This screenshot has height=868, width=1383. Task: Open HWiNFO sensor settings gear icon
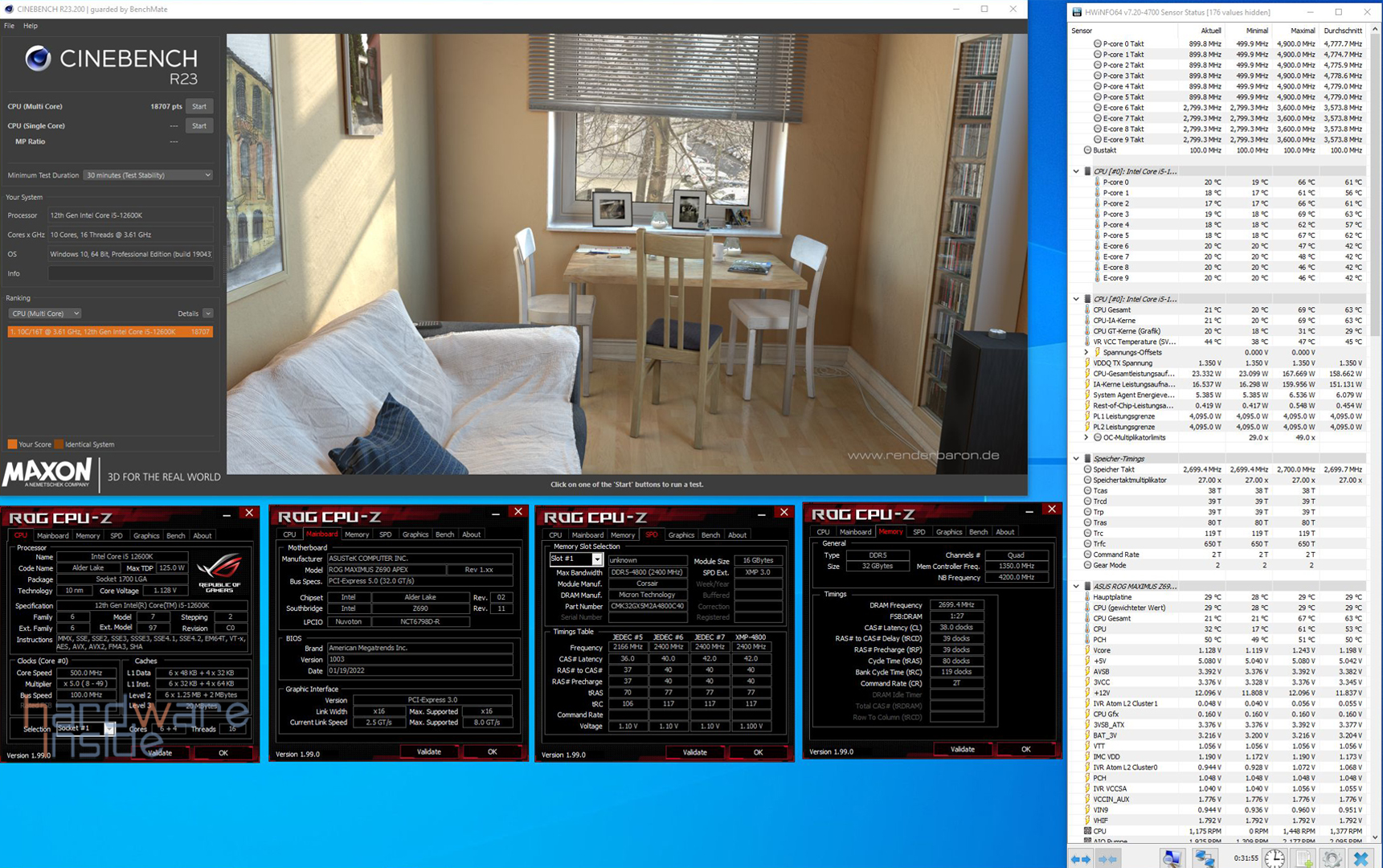pyautogui.click(x=1332, y=858)
